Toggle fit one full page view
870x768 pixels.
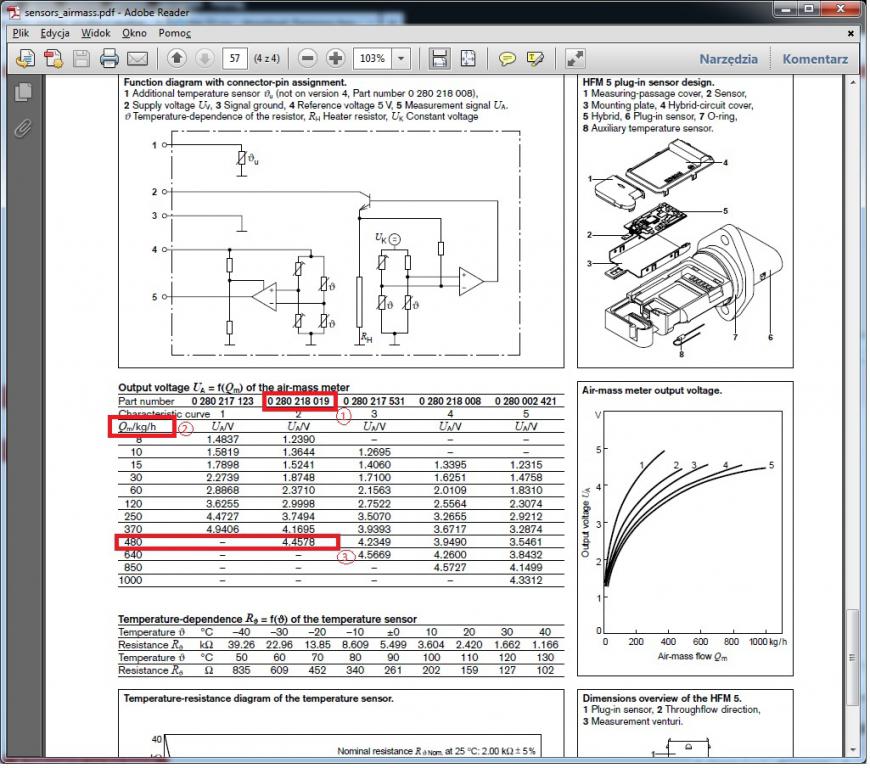[467, 59]
